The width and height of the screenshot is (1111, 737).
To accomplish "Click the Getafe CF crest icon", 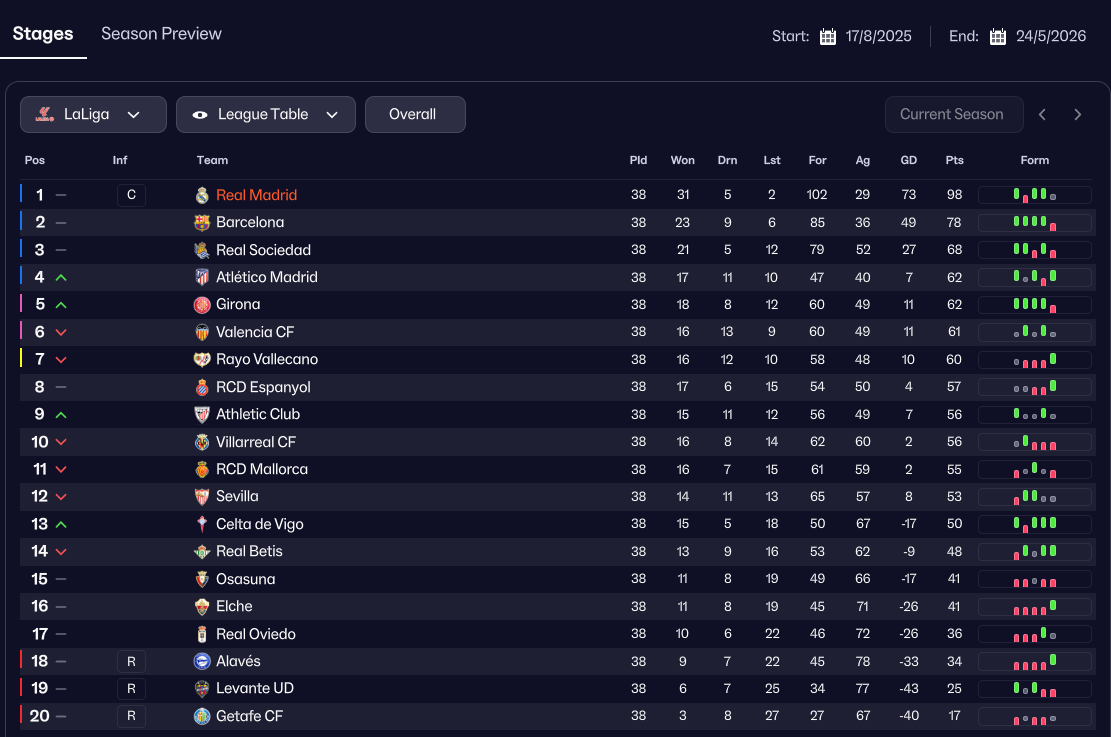I will click(x=202, y=716).
